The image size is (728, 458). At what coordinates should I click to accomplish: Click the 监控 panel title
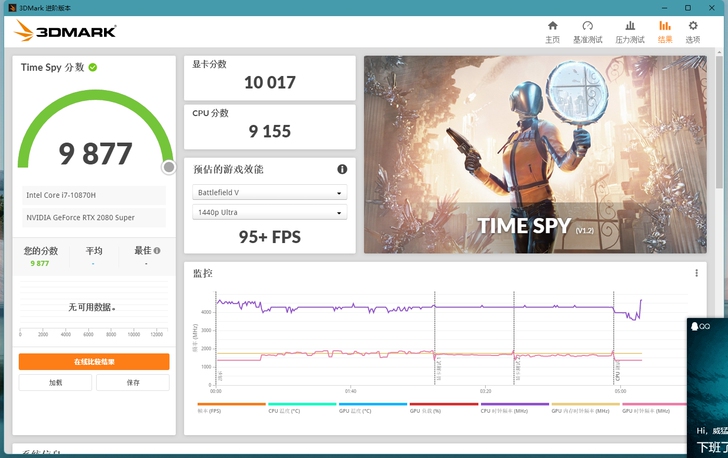(203, 273)
